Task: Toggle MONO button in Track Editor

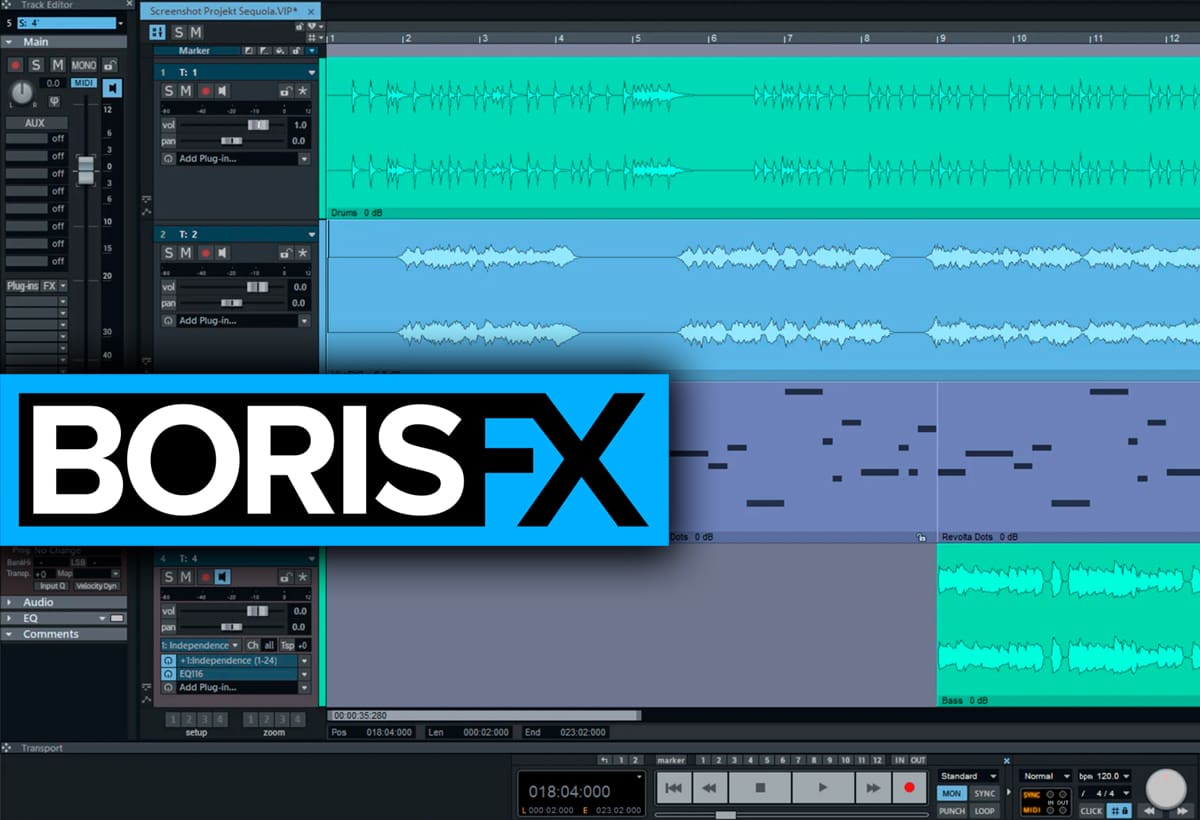Action: [x=83, y=65]
